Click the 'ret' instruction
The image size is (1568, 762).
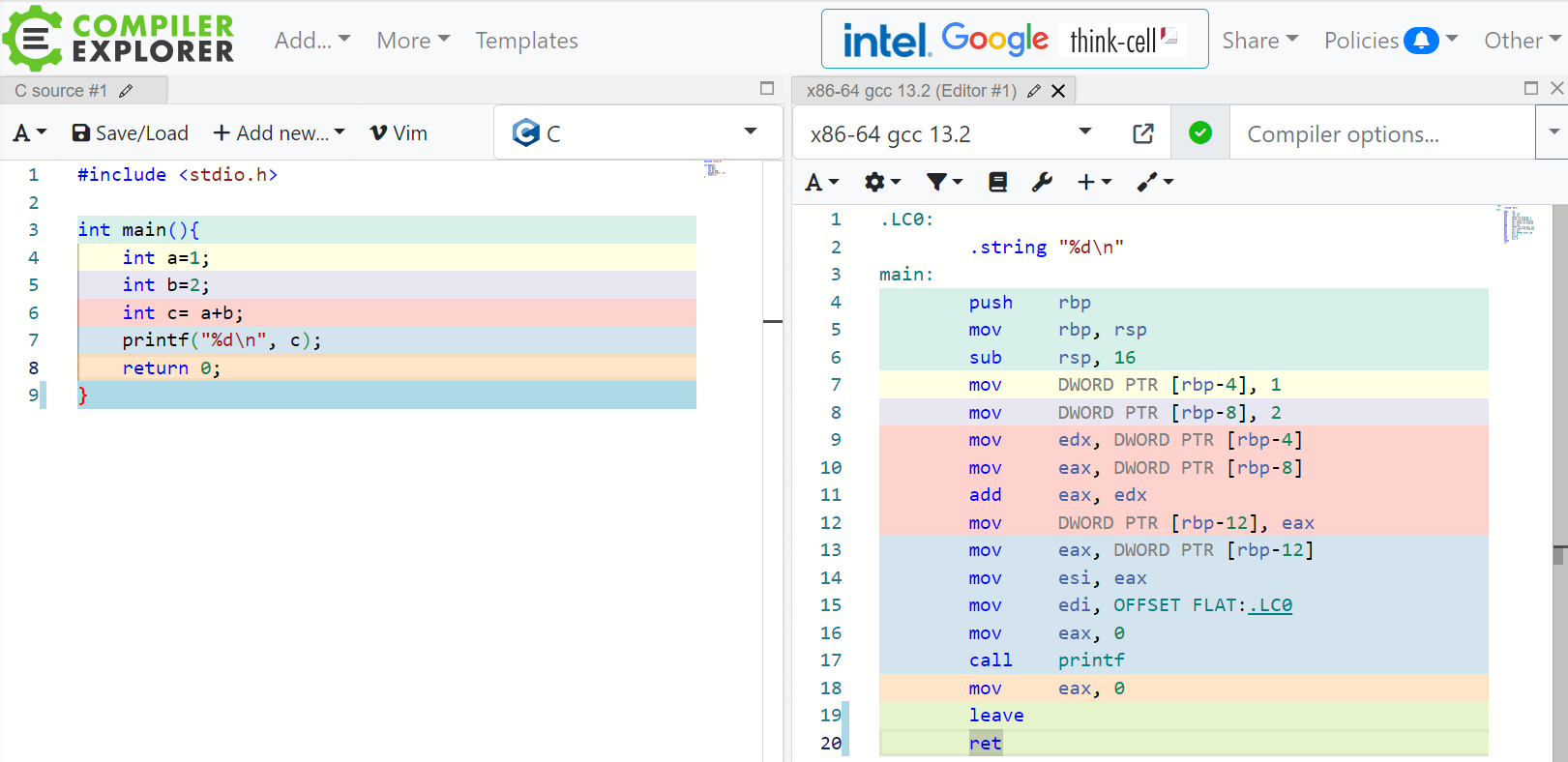click(x=986, y=743)
